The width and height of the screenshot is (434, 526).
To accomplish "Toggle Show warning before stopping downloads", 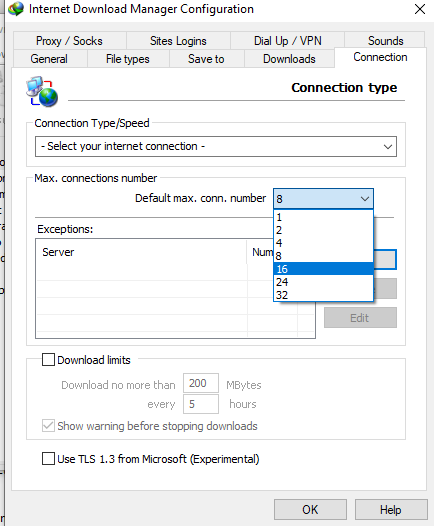I will [x=48, y=426].
